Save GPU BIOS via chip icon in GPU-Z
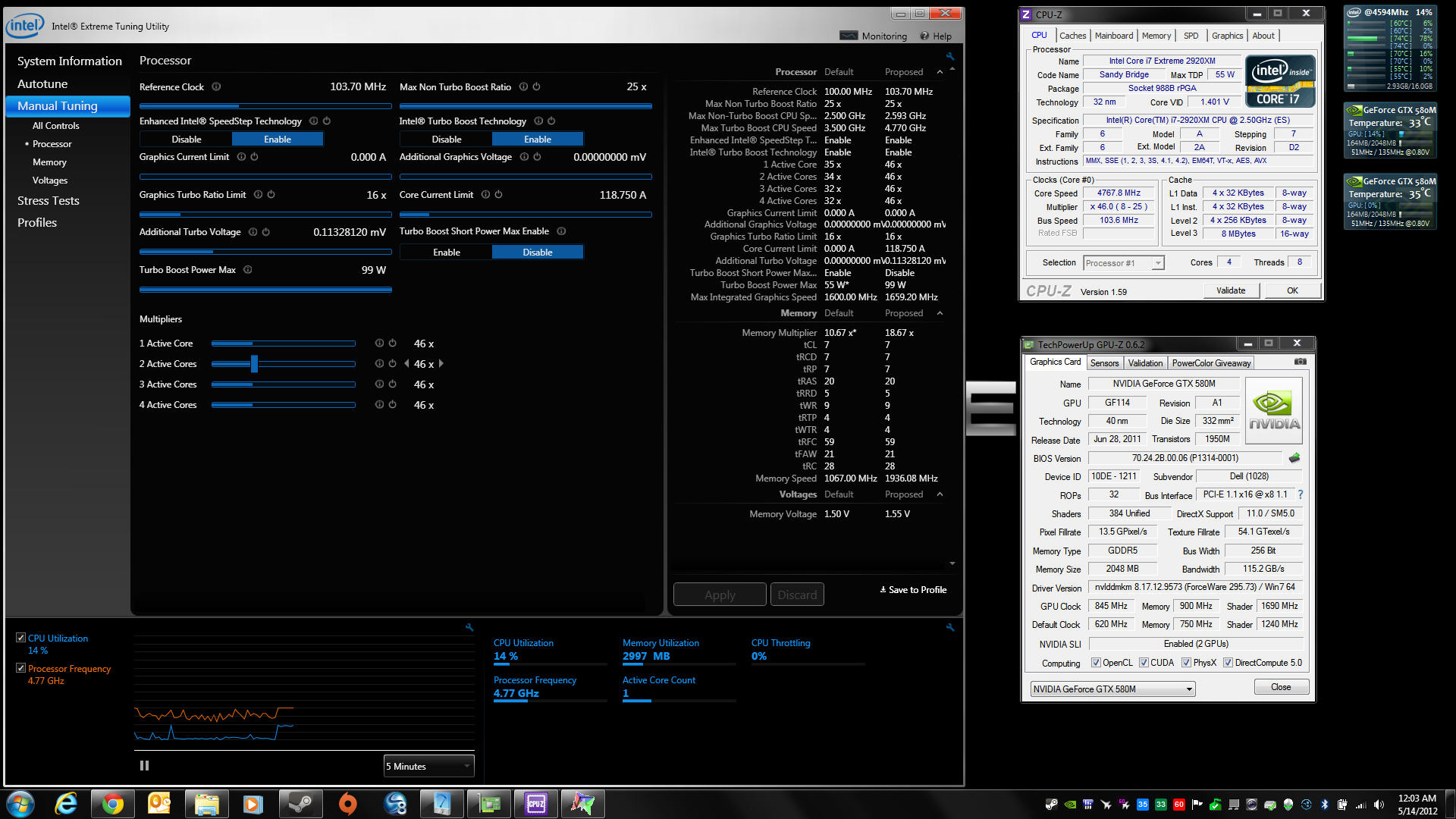 (1294, 458)
